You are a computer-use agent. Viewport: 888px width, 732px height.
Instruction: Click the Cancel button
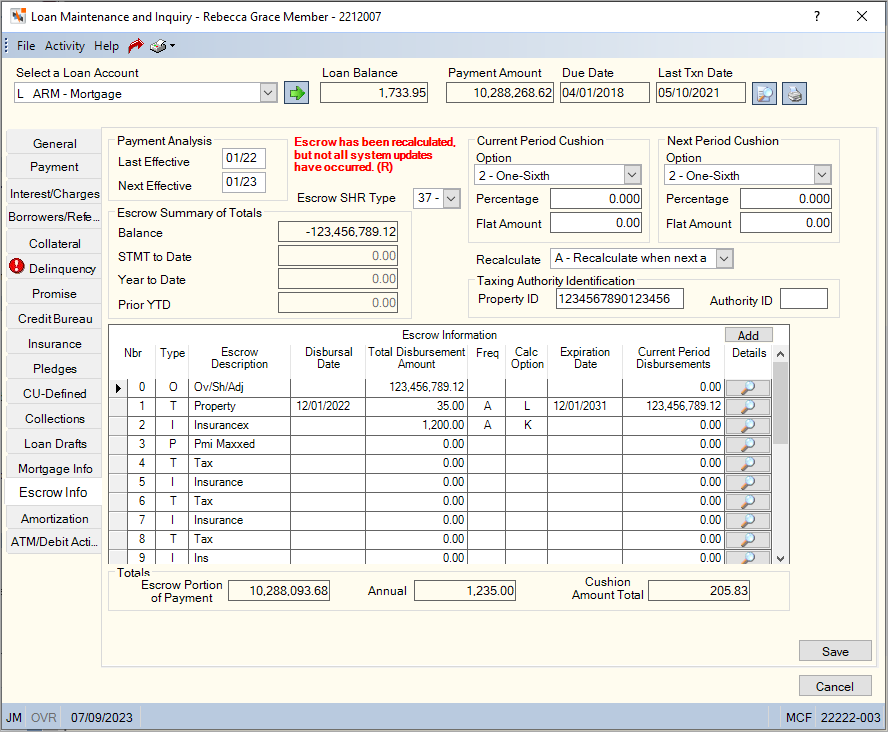point(835,686)
